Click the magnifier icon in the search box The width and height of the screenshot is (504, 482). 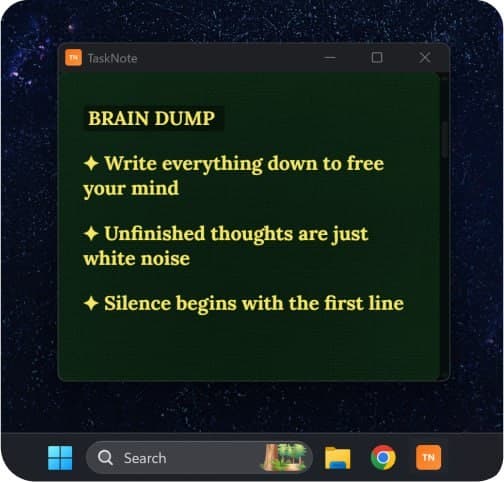point(105,458)
